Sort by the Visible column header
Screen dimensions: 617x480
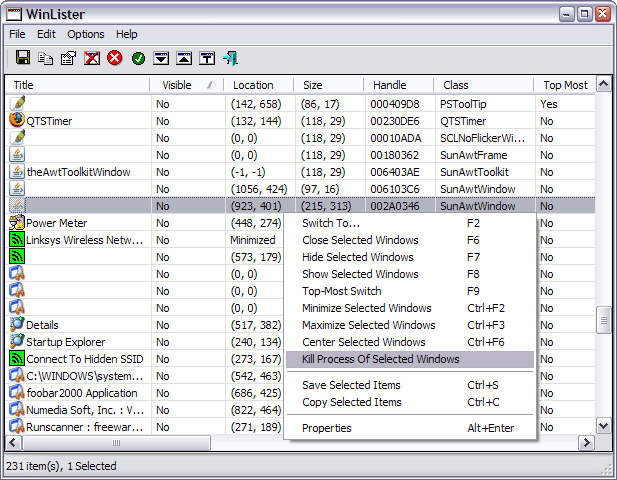click(187, 85)
